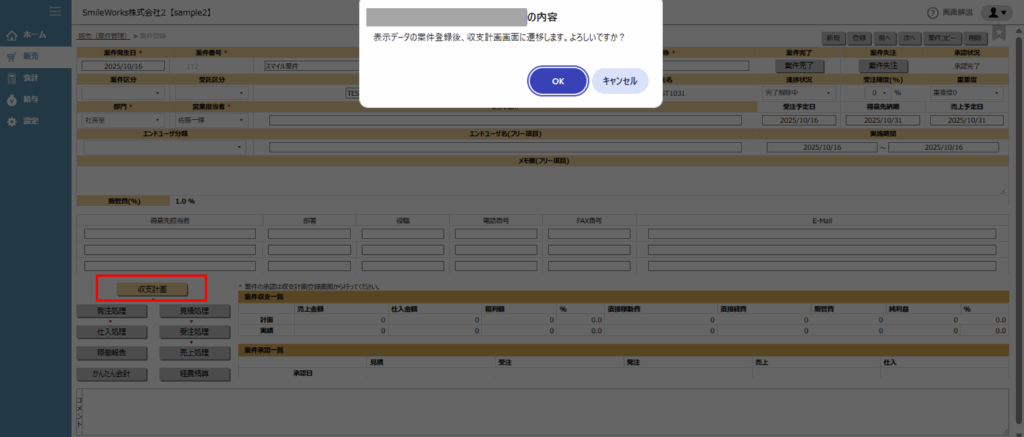Open 会計 via the calculator icon

[12, 78]
